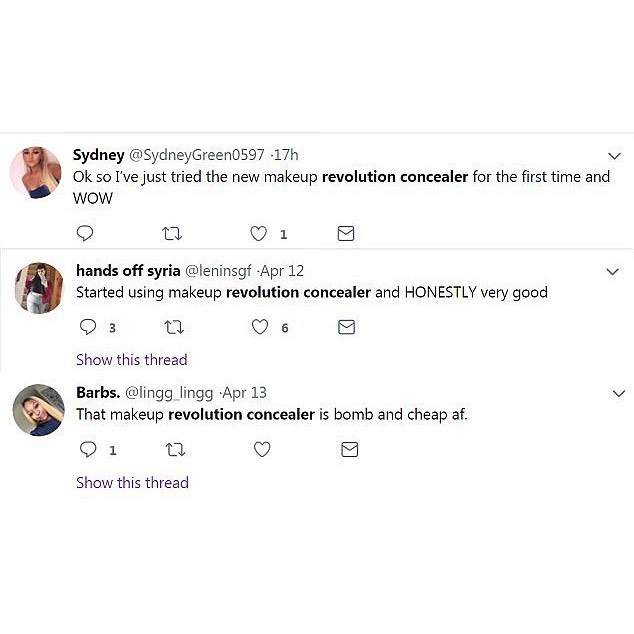Reply to hands off syria's tweet
Screen dimensions: 634x634
point(88,327)
